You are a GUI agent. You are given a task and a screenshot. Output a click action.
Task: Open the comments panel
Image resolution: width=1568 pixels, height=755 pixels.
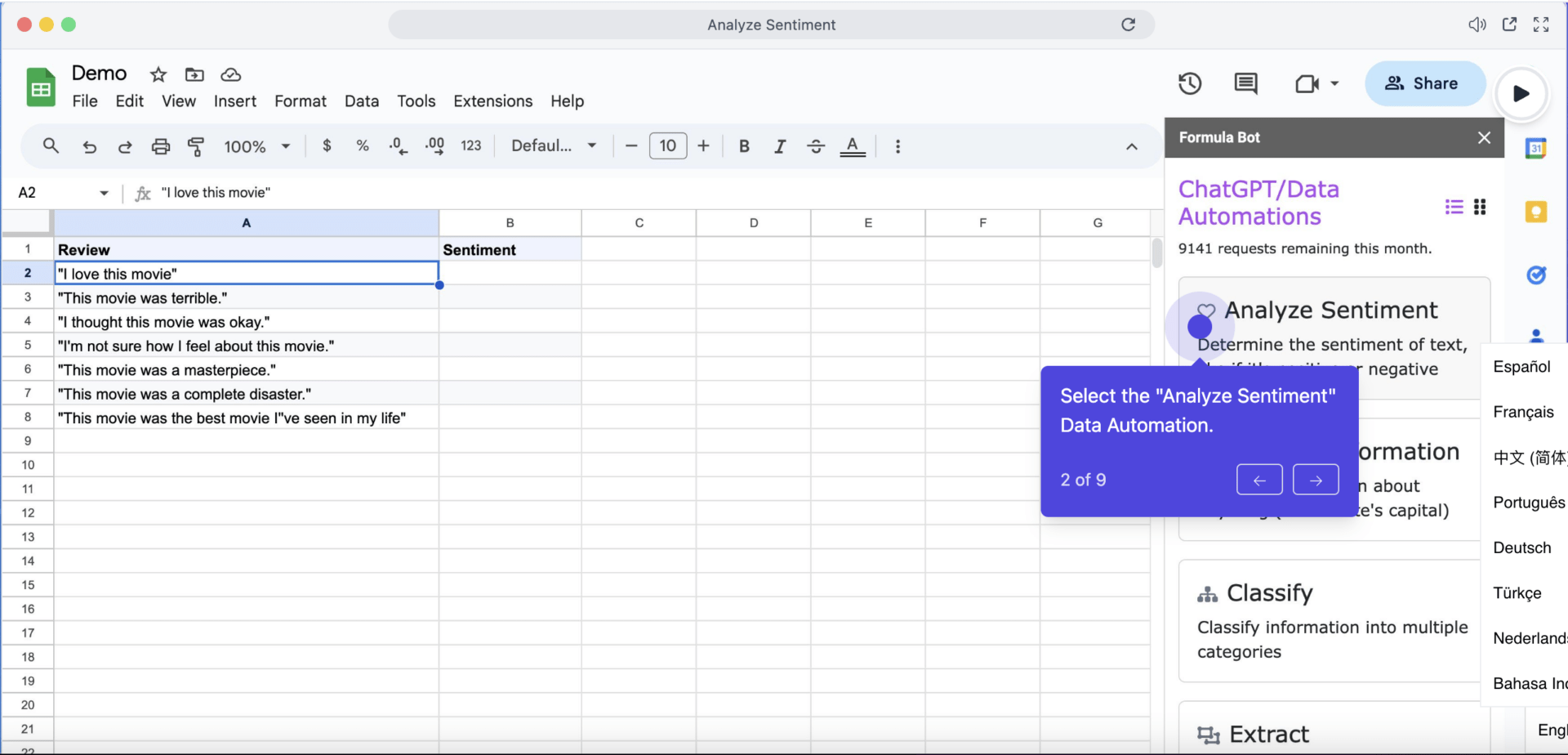[1245, 83]
